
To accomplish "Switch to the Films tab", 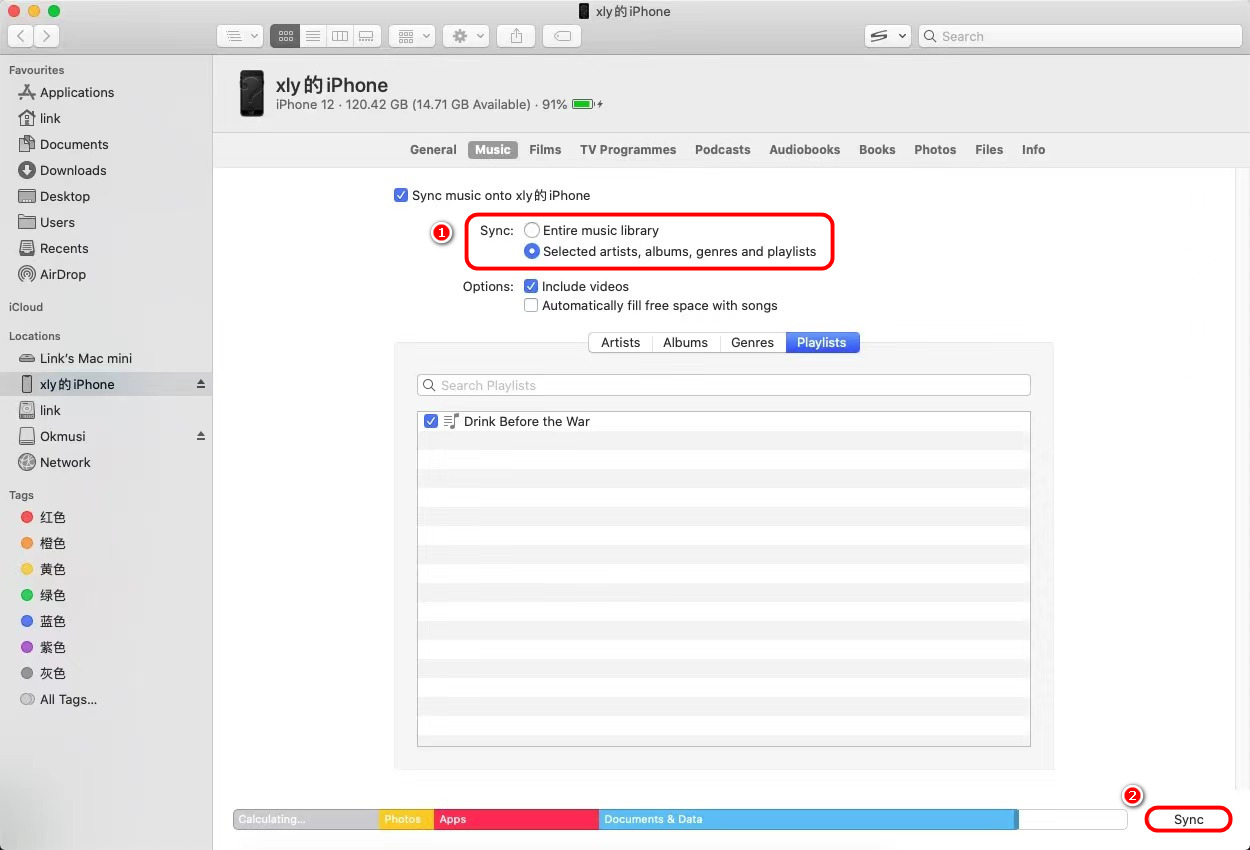I will pyautogui.click(x=545, y=149).
